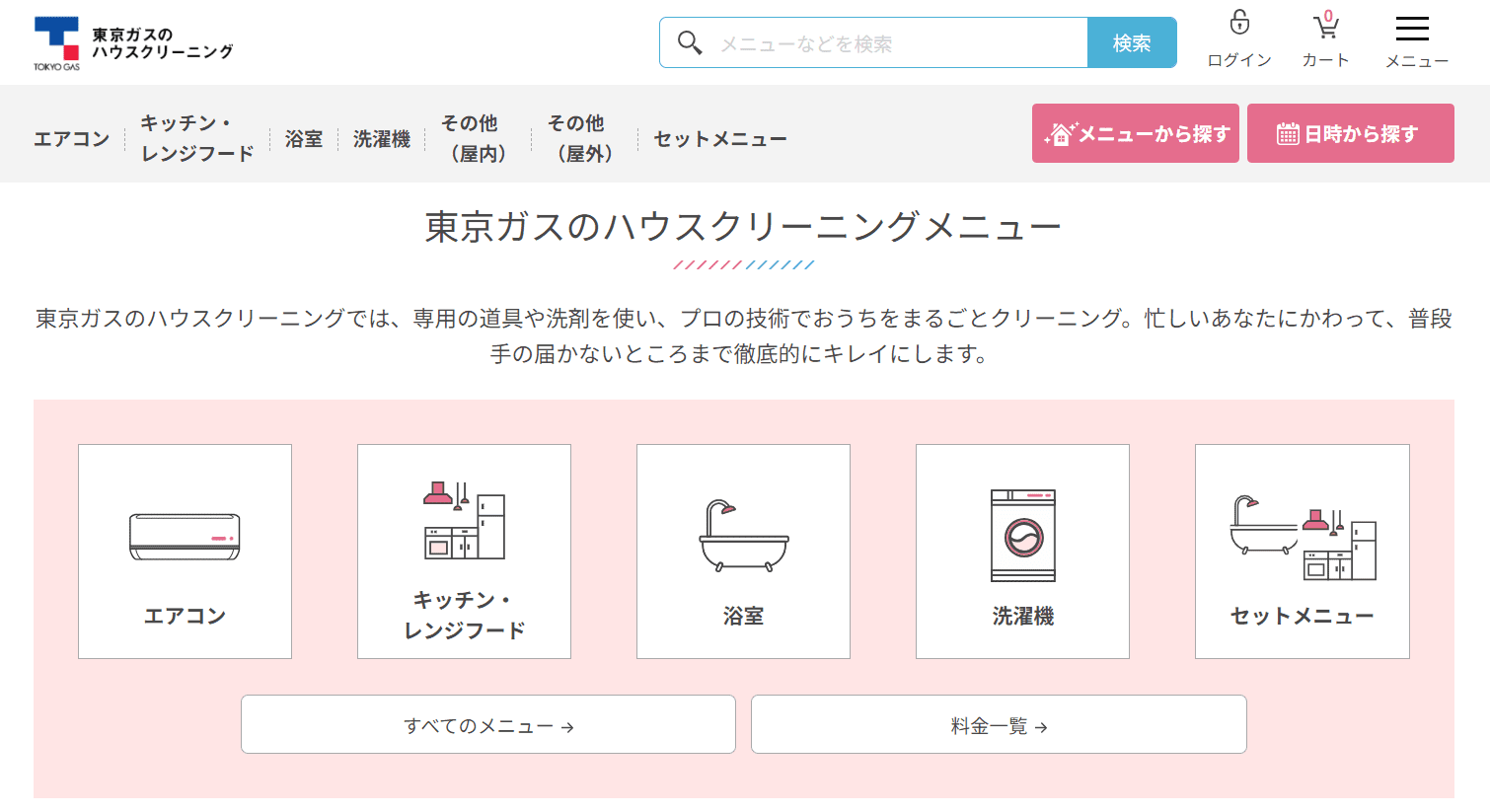This screenshot has height=812, width=1490.
Task: Click the set menu bathtub-kitchen illustration
Action: (x=1303, y=538)
